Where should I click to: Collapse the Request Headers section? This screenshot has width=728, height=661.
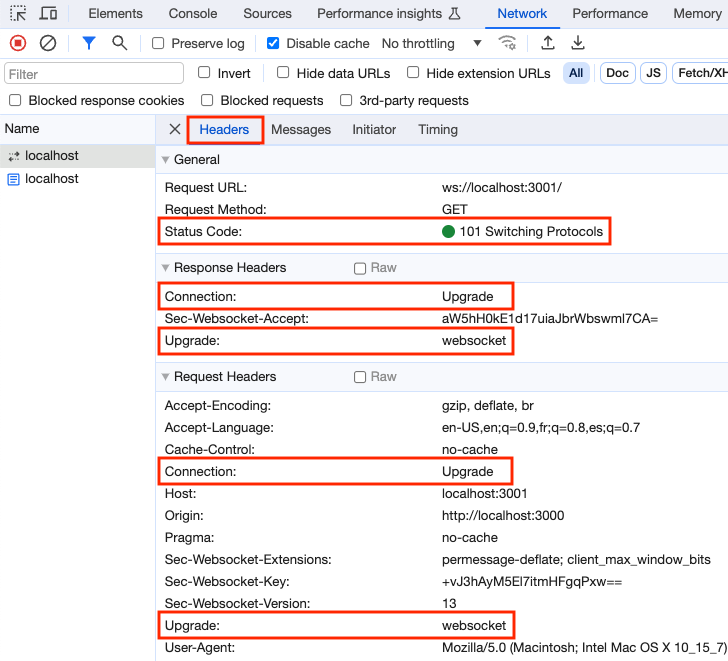165,376
